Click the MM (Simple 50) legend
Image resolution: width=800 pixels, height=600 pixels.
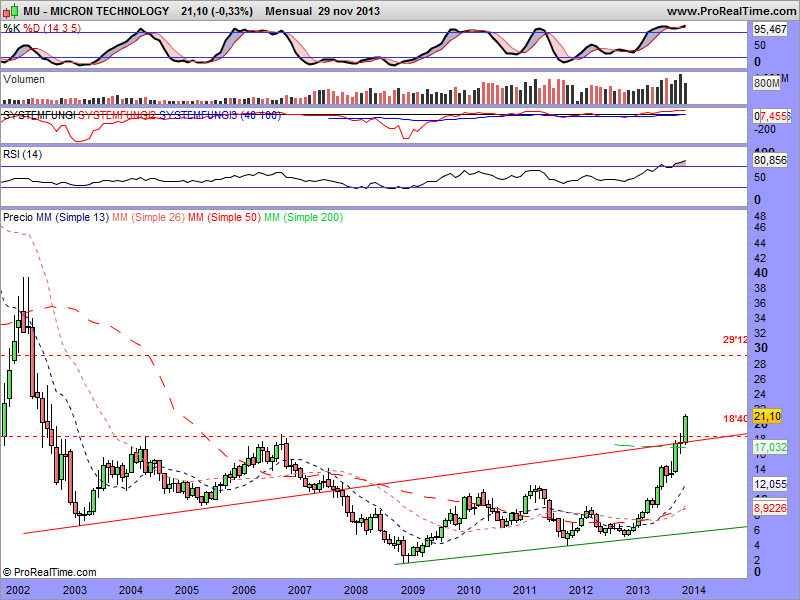224,217
